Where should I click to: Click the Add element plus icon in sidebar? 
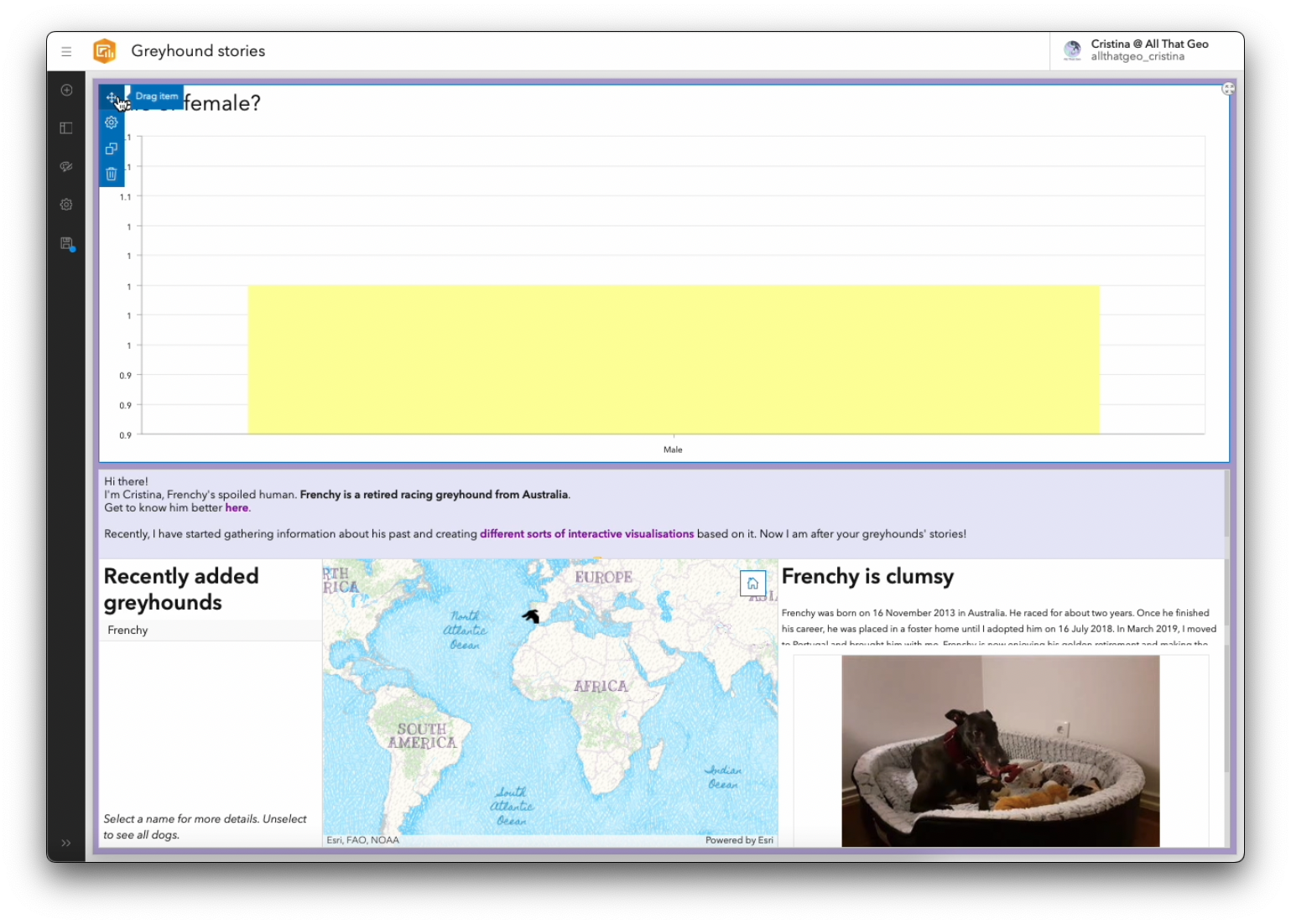(x=66, y=91)
